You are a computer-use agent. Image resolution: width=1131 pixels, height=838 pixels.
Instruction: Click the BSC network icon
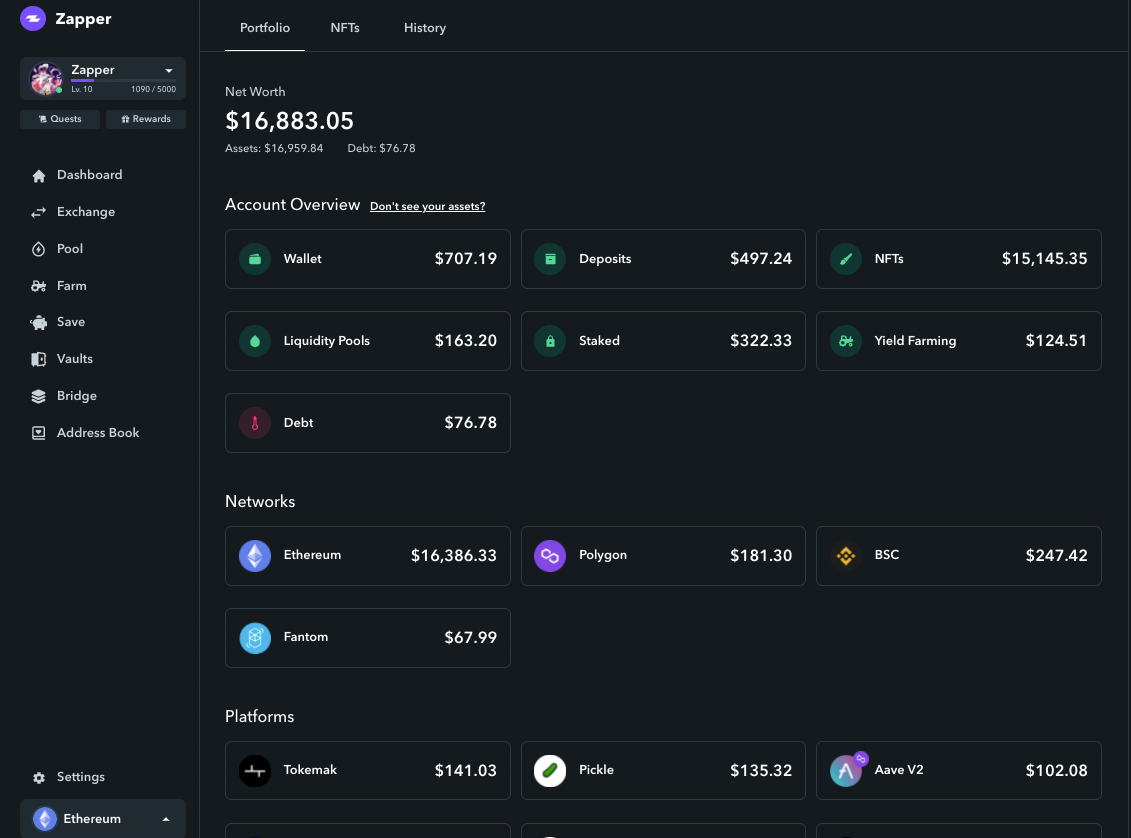[845, 556]
